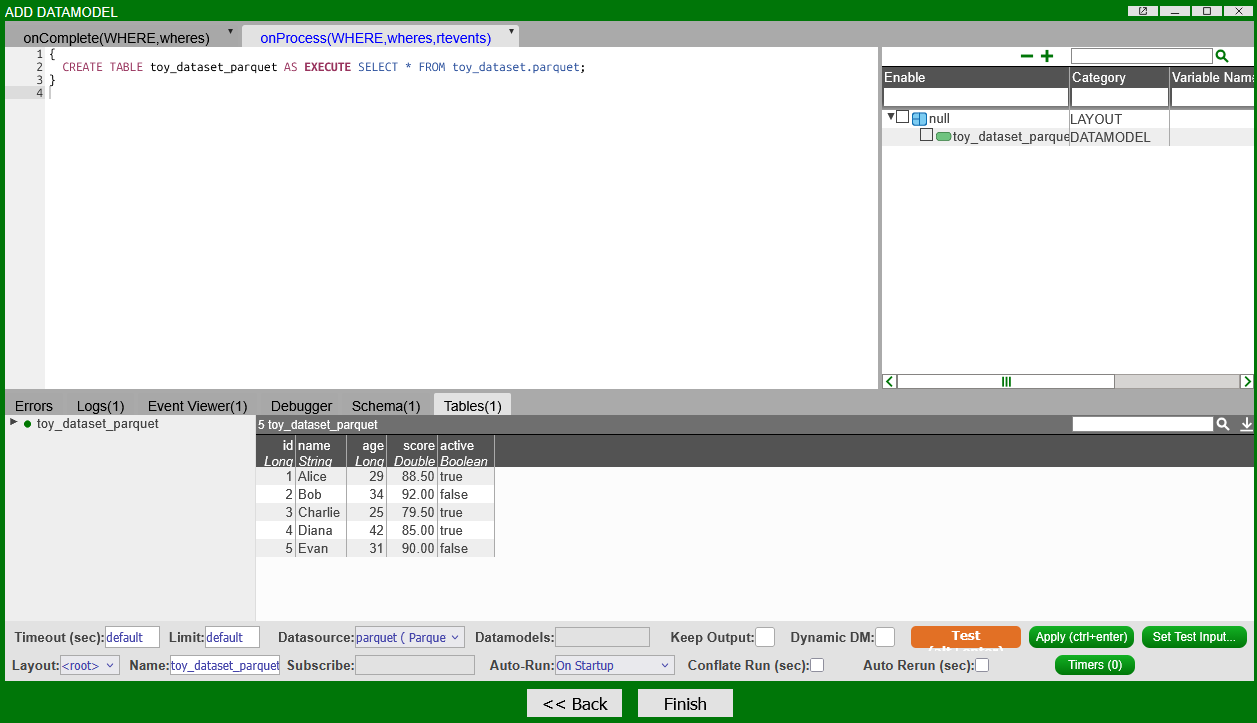Toggle the Dynamic DM checkbox
The image size is (1257, 723).
click(884, 637)
